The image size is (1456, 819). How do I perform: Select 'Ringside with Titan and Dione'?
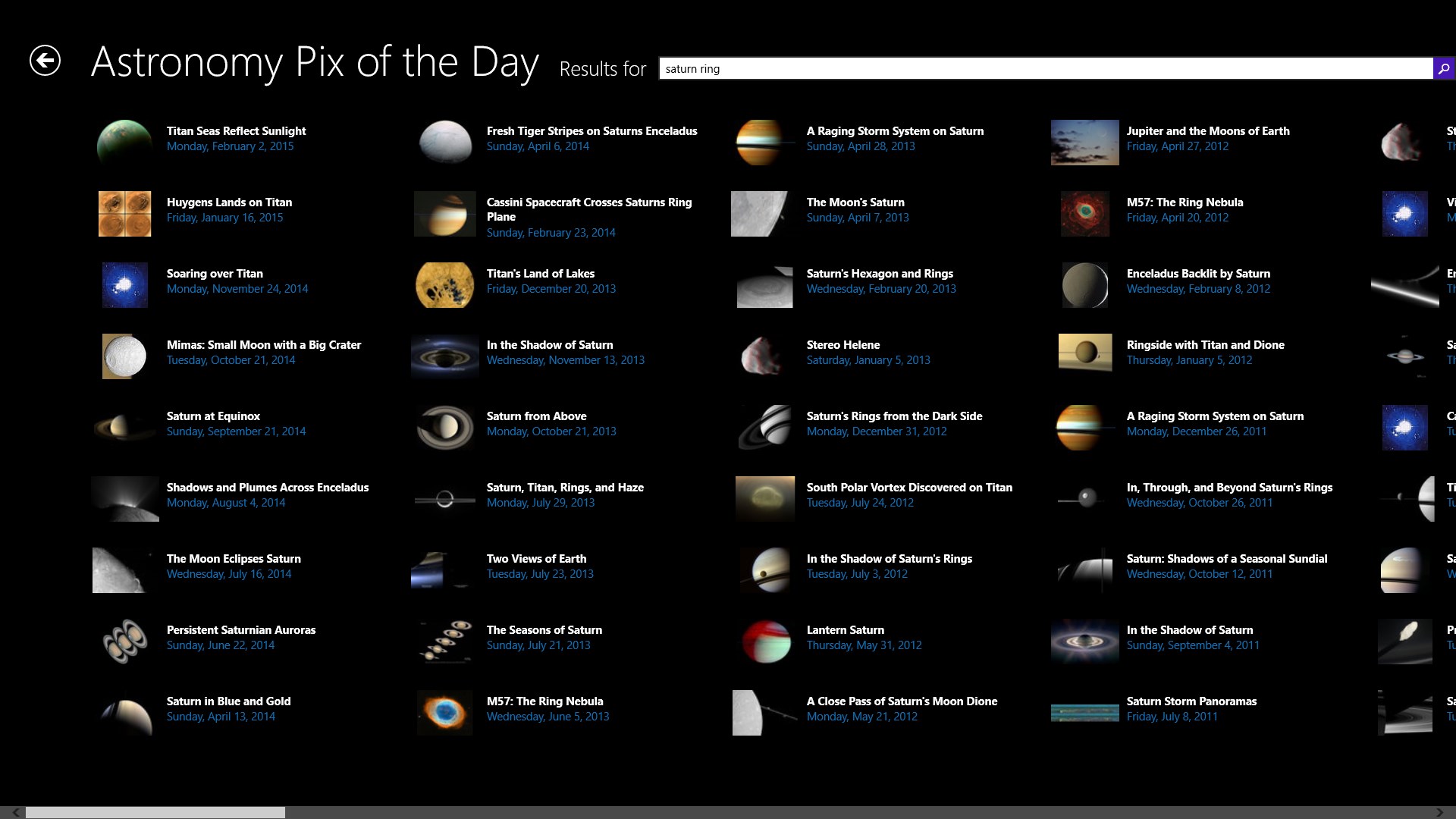click(1205, 345)
